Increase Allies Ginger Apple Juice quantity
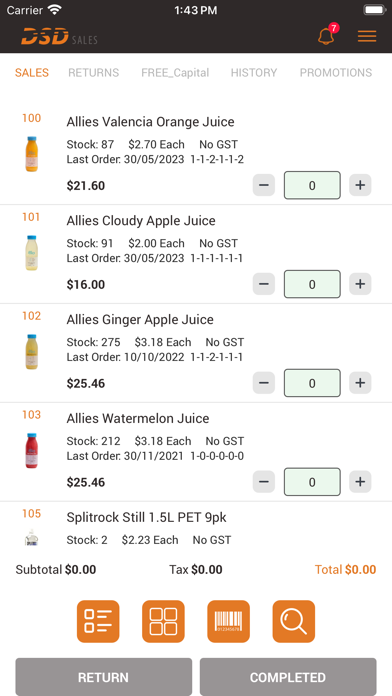 click(360, 383)
